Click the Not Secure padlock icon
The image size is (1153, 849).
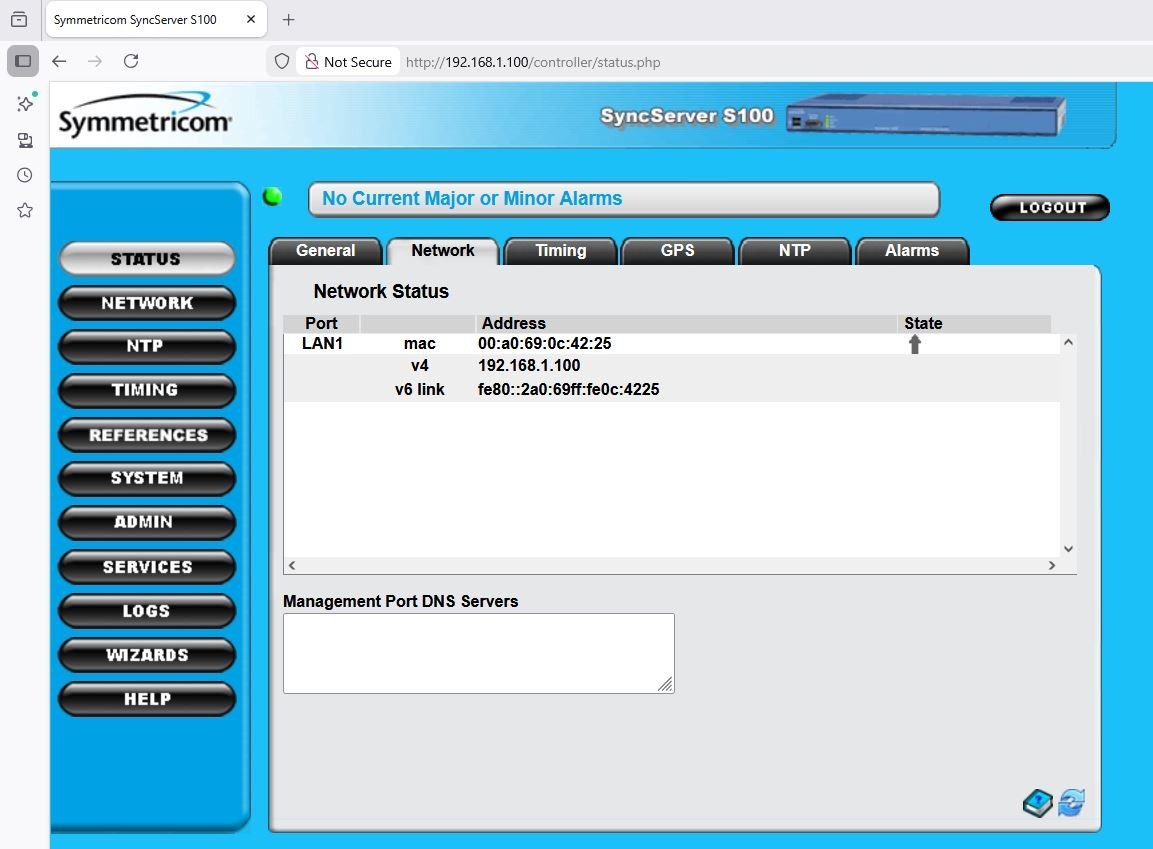coord(312,62)
